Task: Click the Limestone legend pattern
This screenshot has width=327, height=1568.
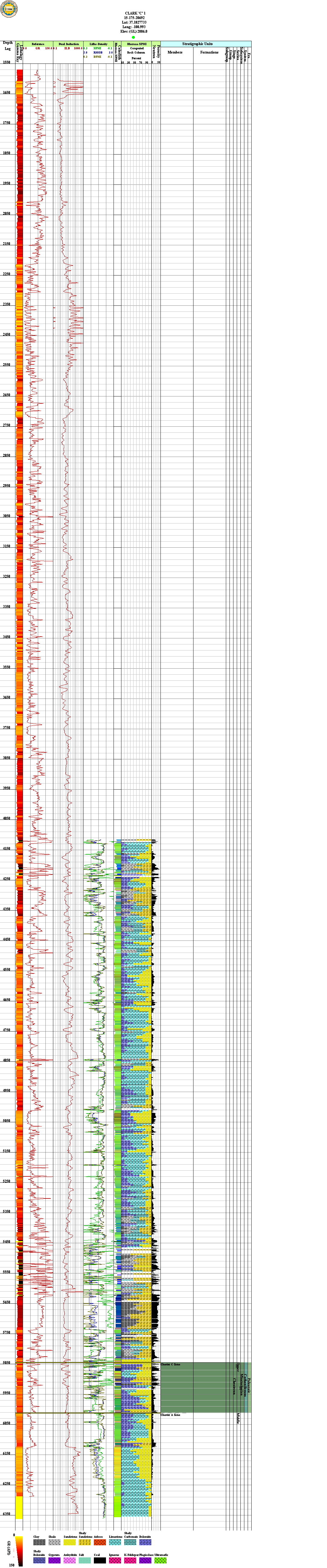Action: click(x=116, y=1542)
